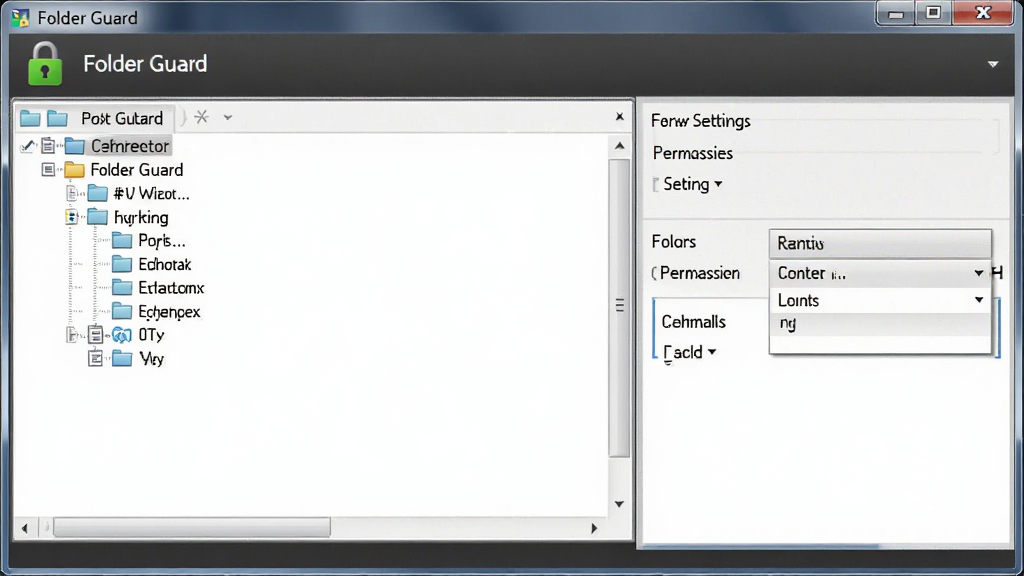Open the Facld dropdown
Screen dimensions: 1024x576
[x=690, y=353]
